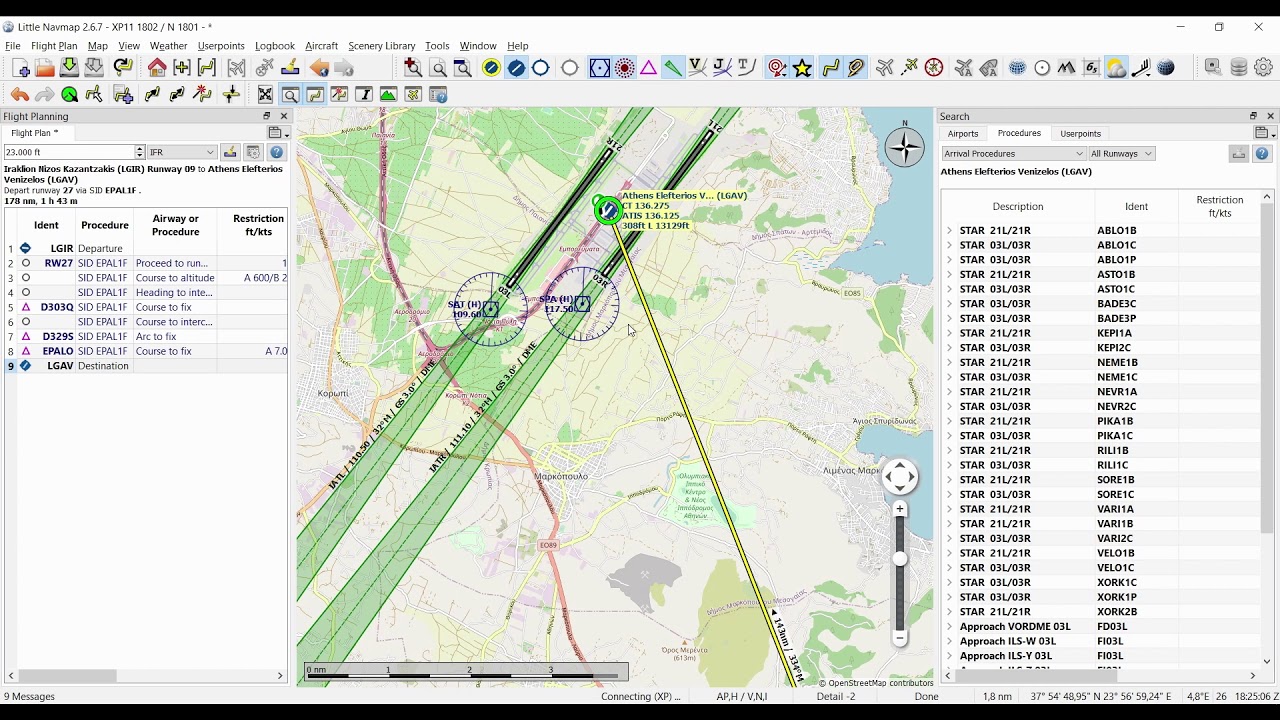Open the Scenery Library menu
1280x720 pixels.
[x=381, y=46]
